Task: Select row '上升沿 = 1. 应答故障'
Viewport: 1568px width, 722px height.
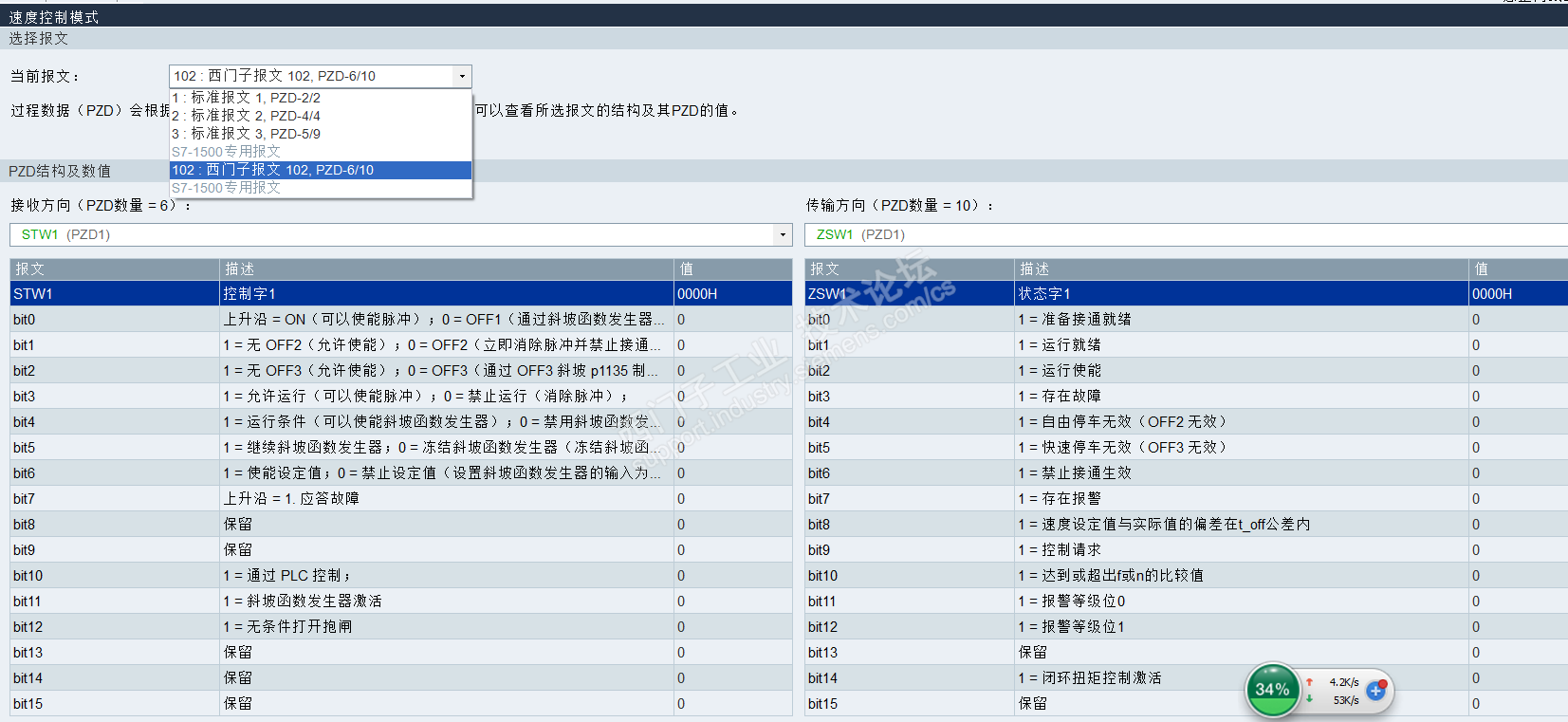Action: [x=401, y=499]
